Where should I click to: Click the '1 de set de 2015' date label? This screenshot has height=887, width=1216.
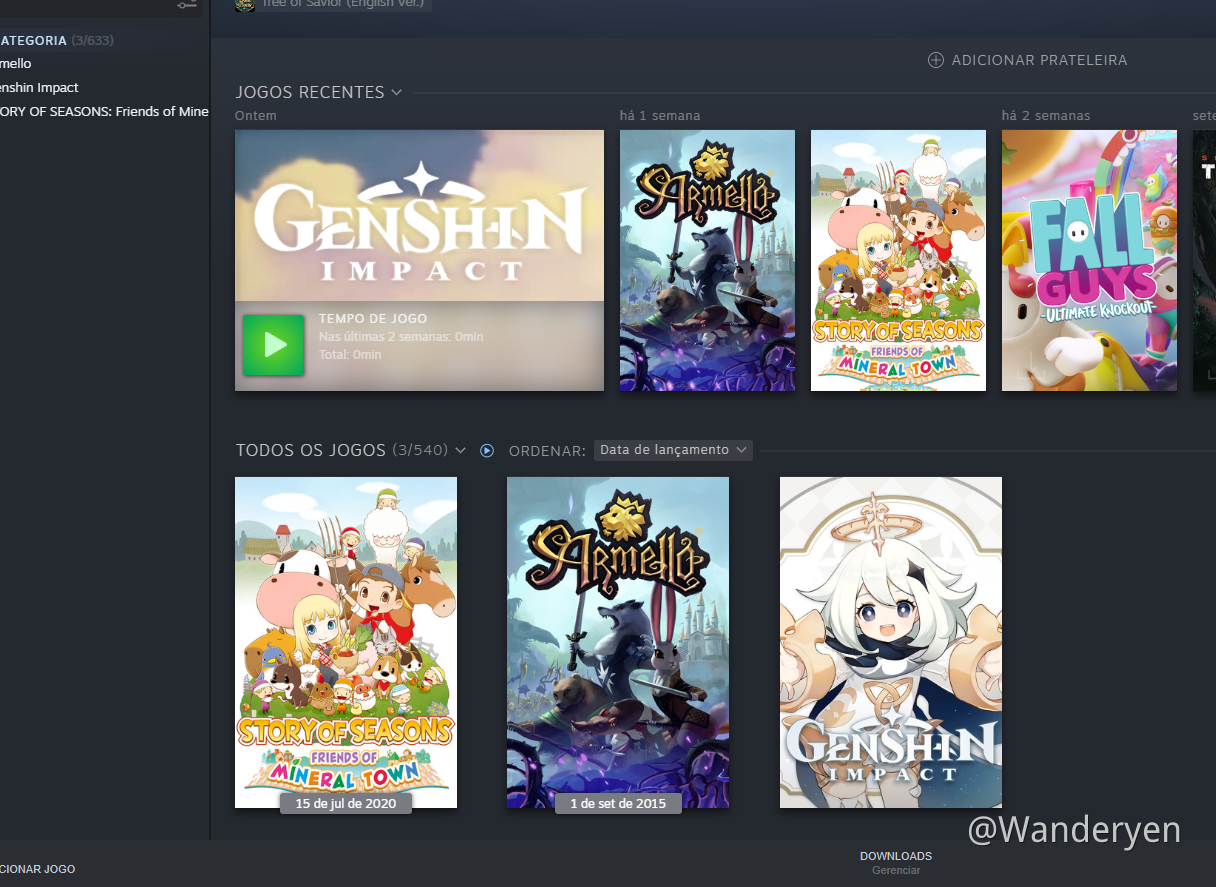(x=618, y=803)
